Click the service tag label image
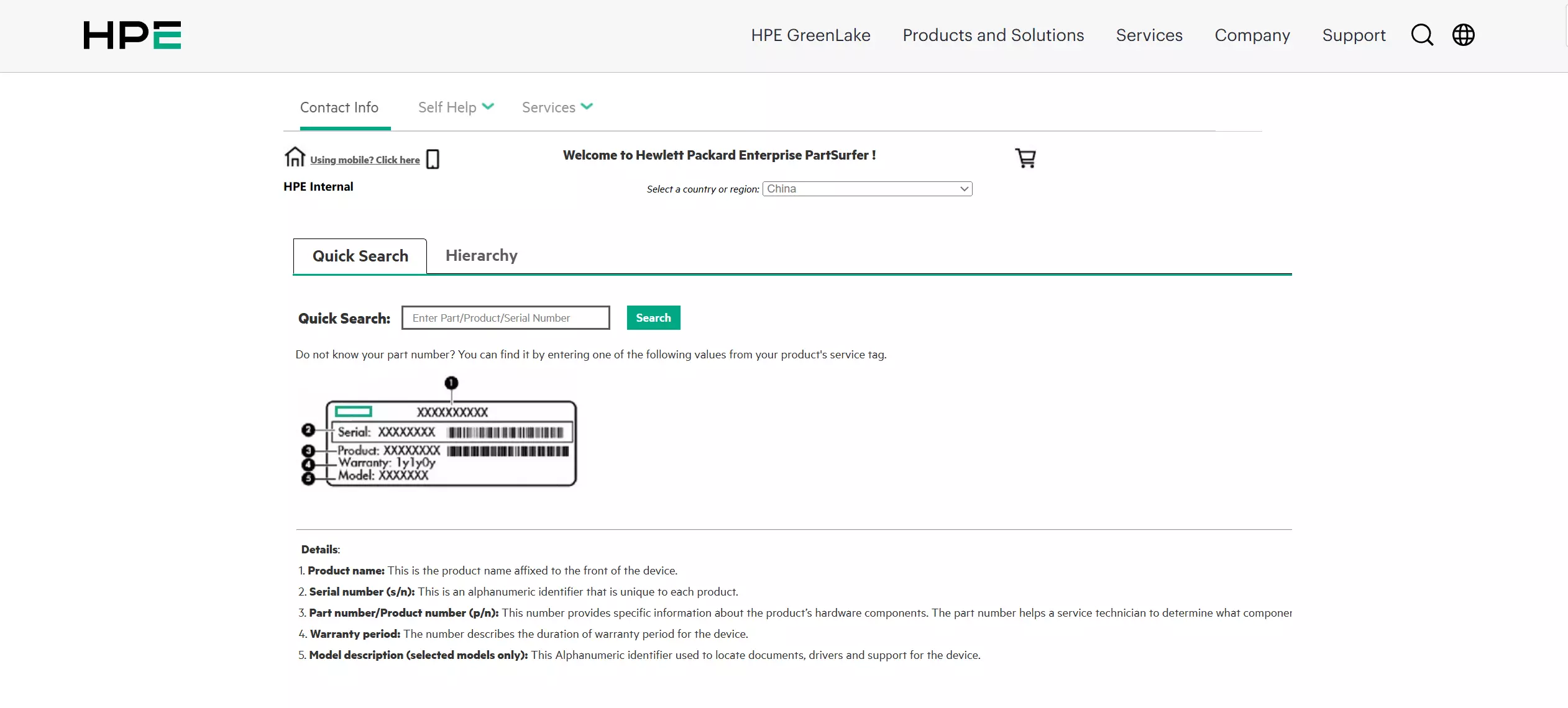Viewport: 1568px width, 708px height. pyautogui.click(x=439, y=434)
